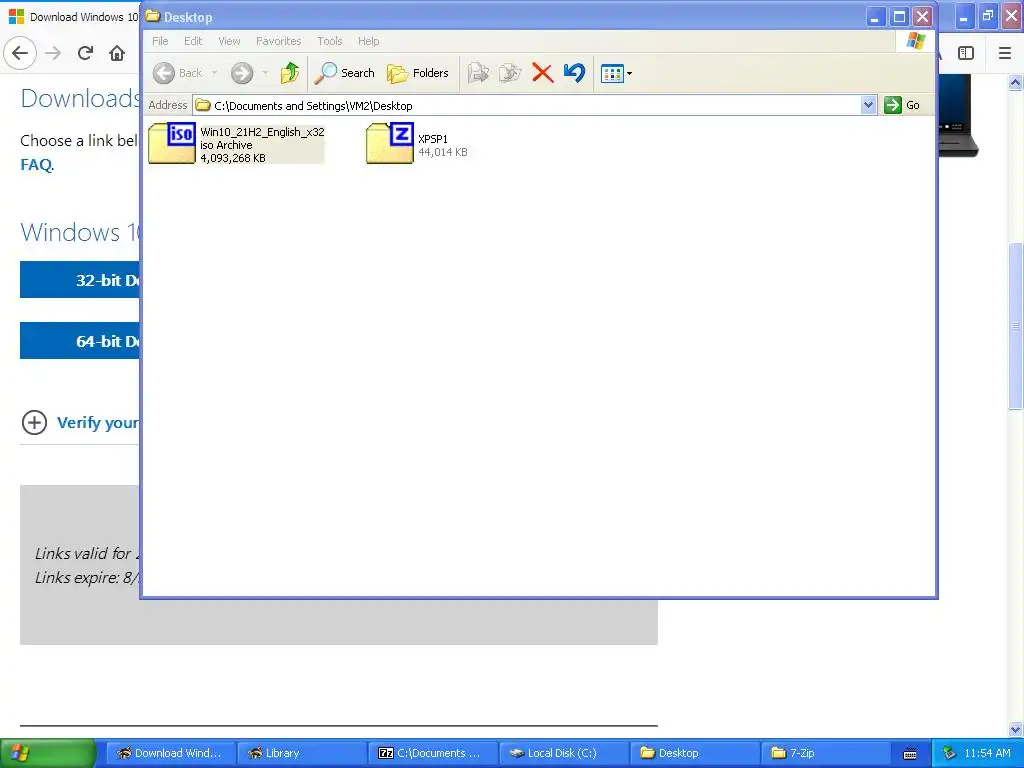Switch to Library taskbar button

pyautogui.click(x=302, y=753)
